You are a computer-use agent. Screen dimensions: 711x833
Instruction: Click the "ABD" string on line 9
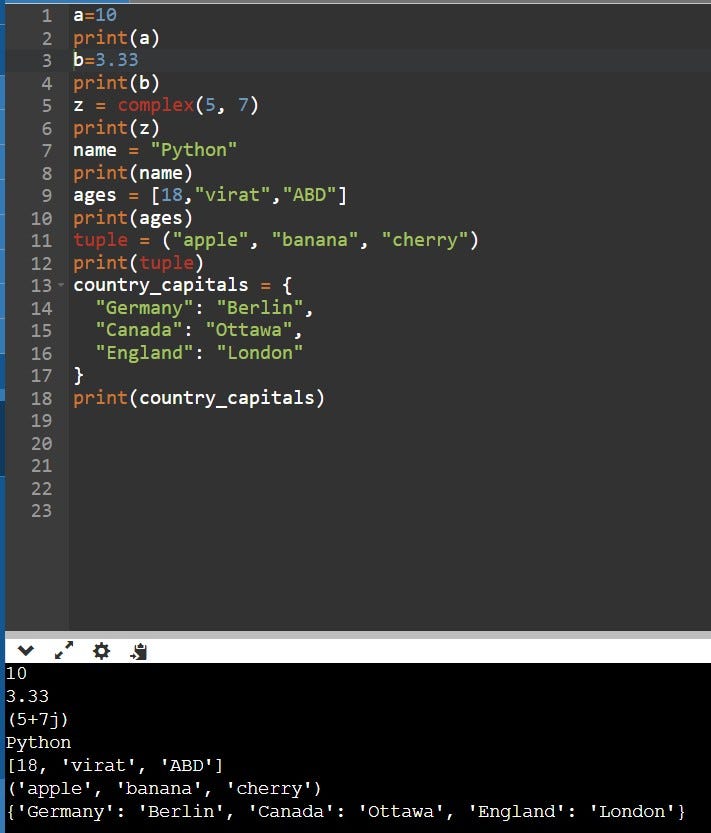coord(309,195)
